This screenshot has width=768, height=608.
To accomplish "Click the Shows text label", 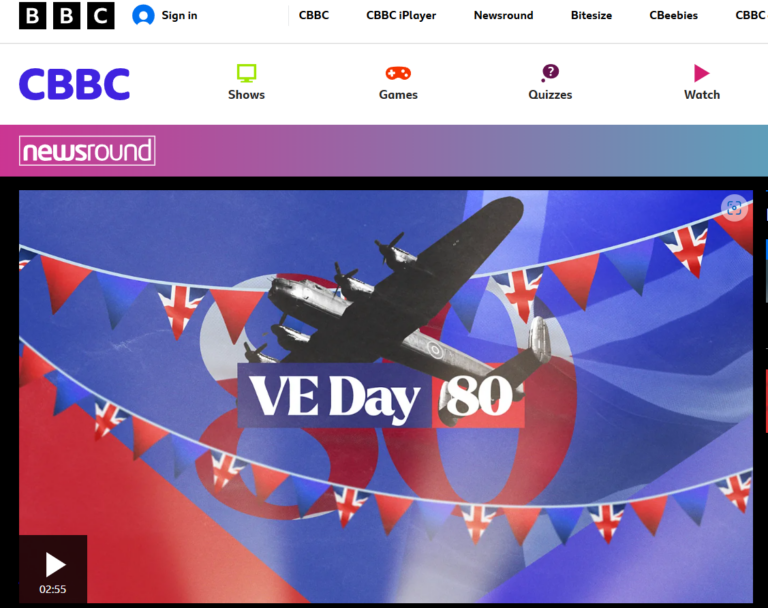I will coord(246,95).
